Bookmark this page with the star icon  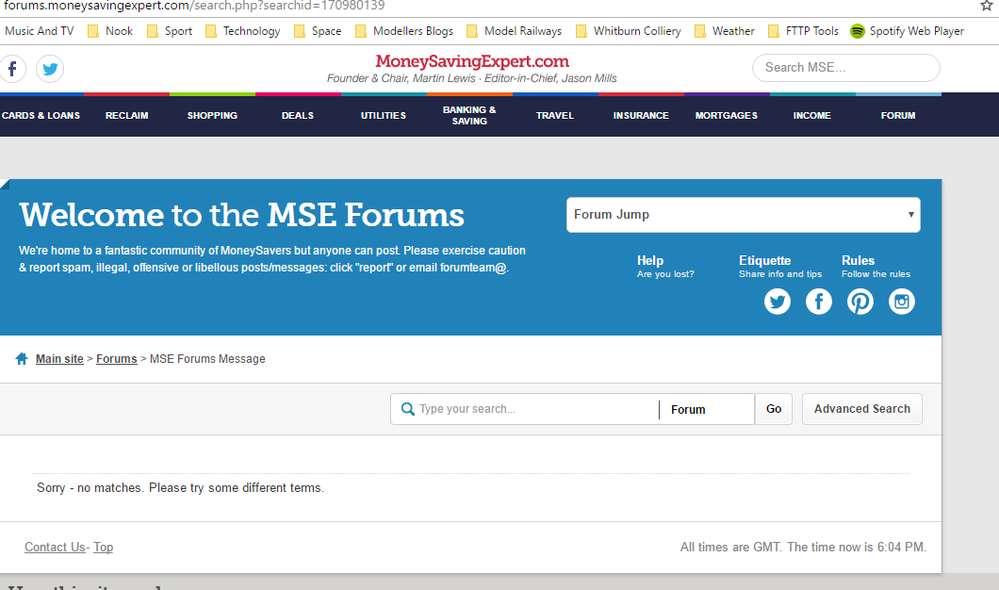pyautogui.click(x=986, y=6)
